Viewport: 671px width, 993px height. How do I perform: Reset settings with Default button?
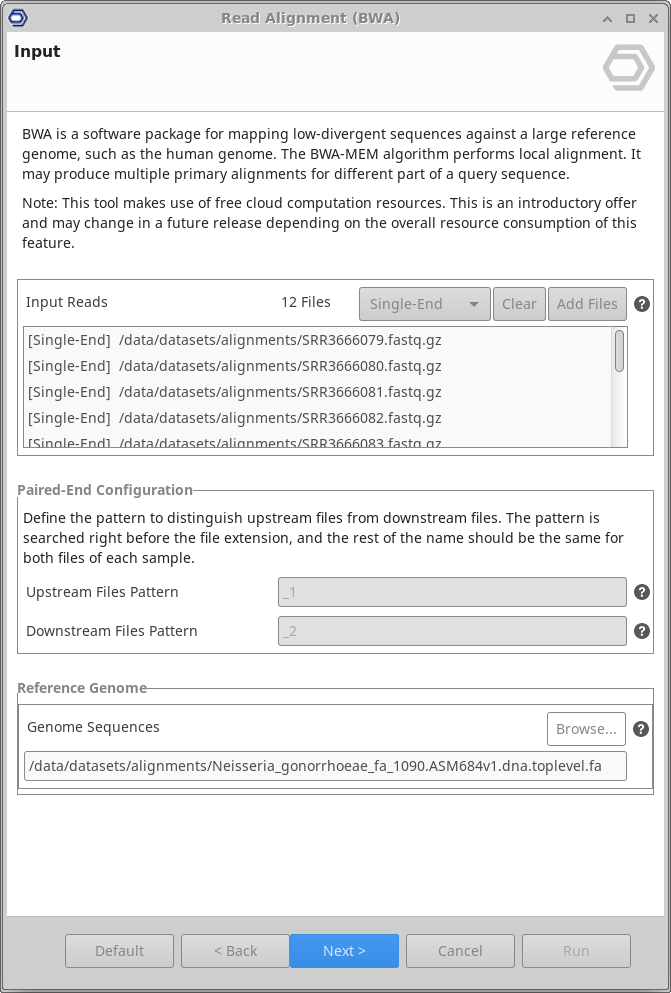click(x=120, y=951)
